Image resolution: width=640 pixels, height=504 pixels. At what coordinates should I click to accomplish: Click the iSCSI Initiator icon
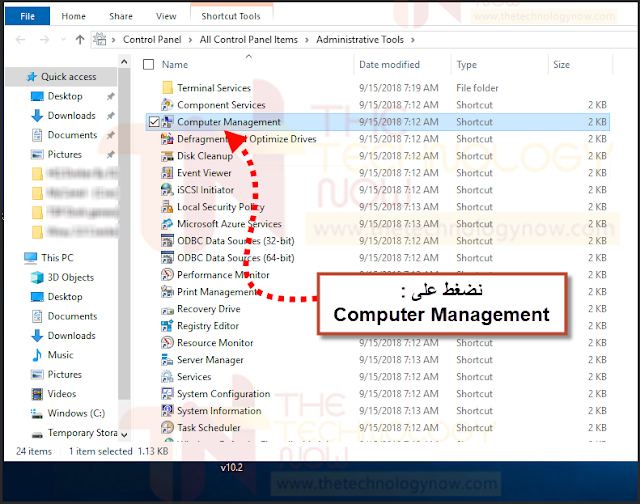167,190
